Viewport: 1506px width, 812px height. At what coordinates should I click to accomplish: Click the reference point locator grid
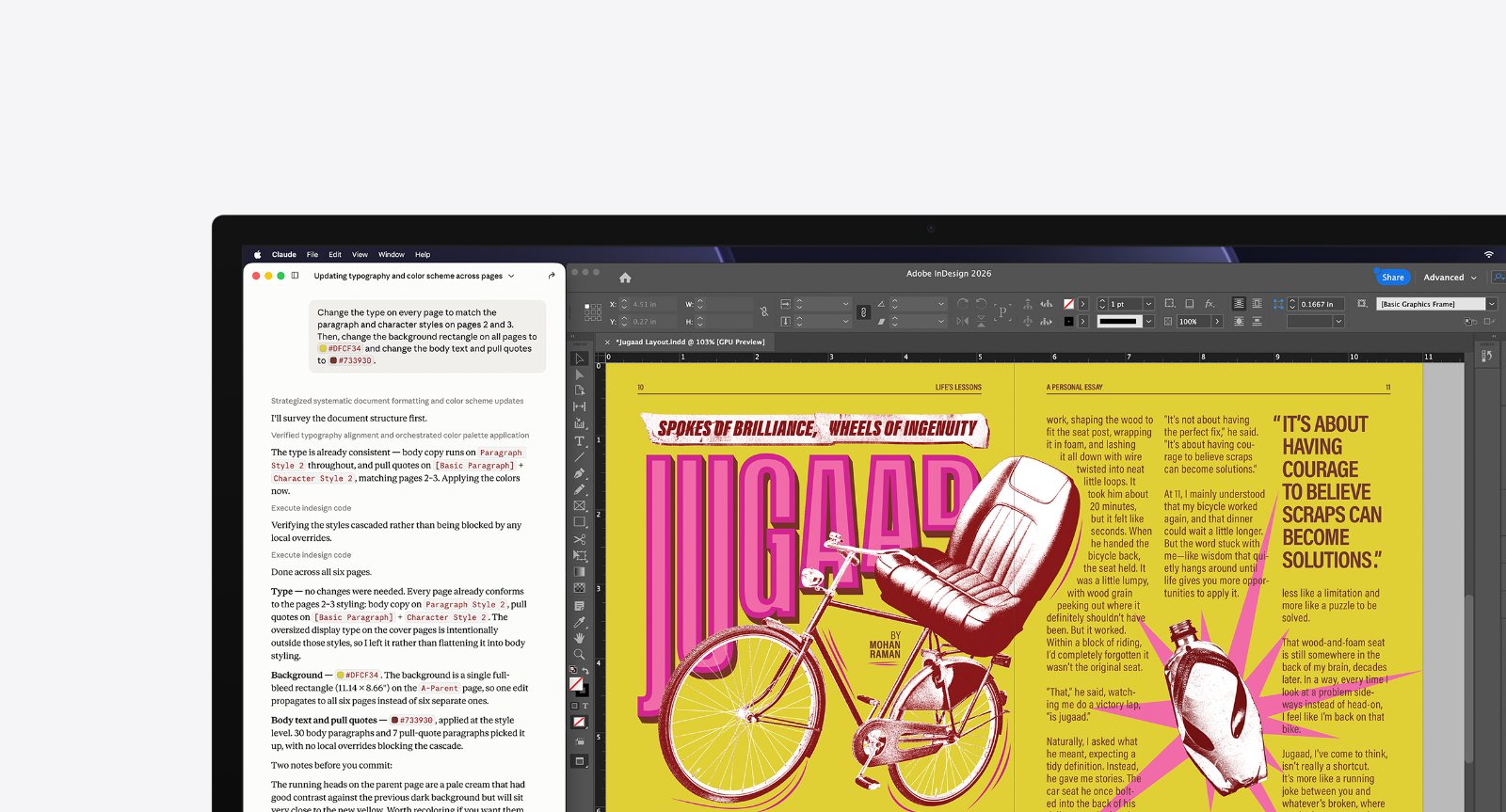click(x=593, y=312)
